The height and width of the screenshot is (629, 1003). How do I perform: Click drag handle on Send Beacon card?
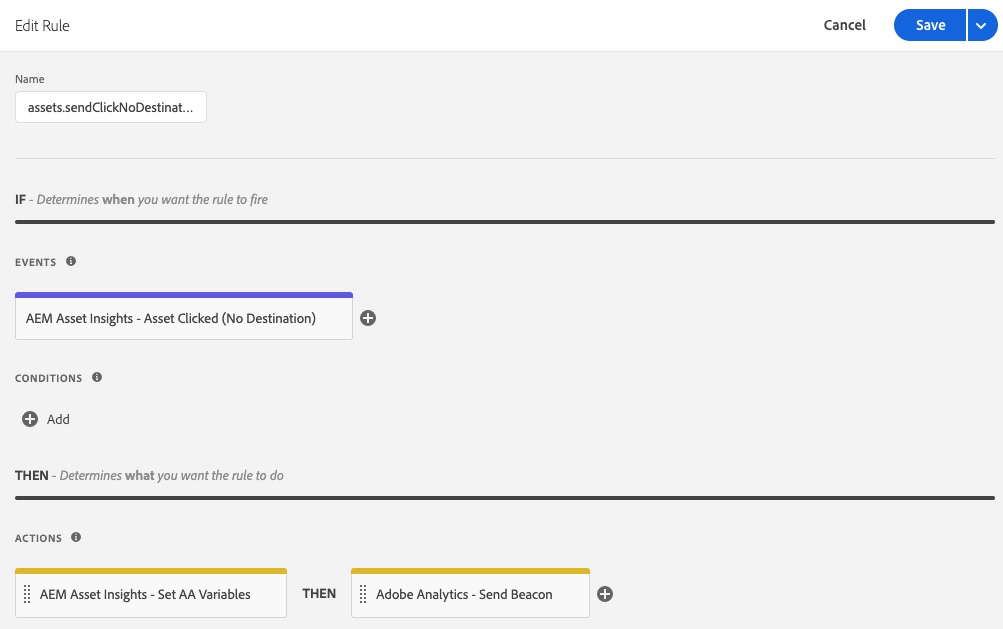pos(363,594)
